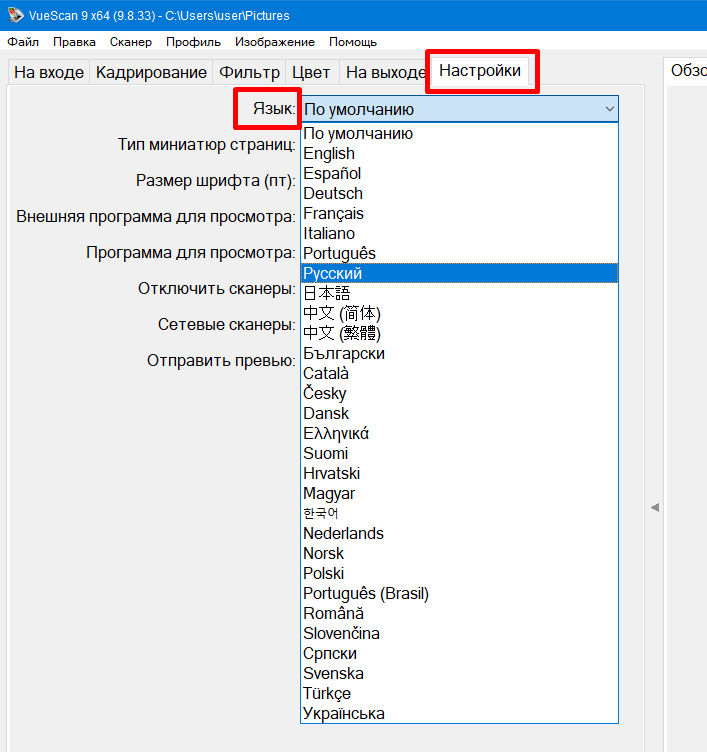The height and width of the screenshot is (752, 707).
Task: Select Български in the language list
Action: click(459, 353)
